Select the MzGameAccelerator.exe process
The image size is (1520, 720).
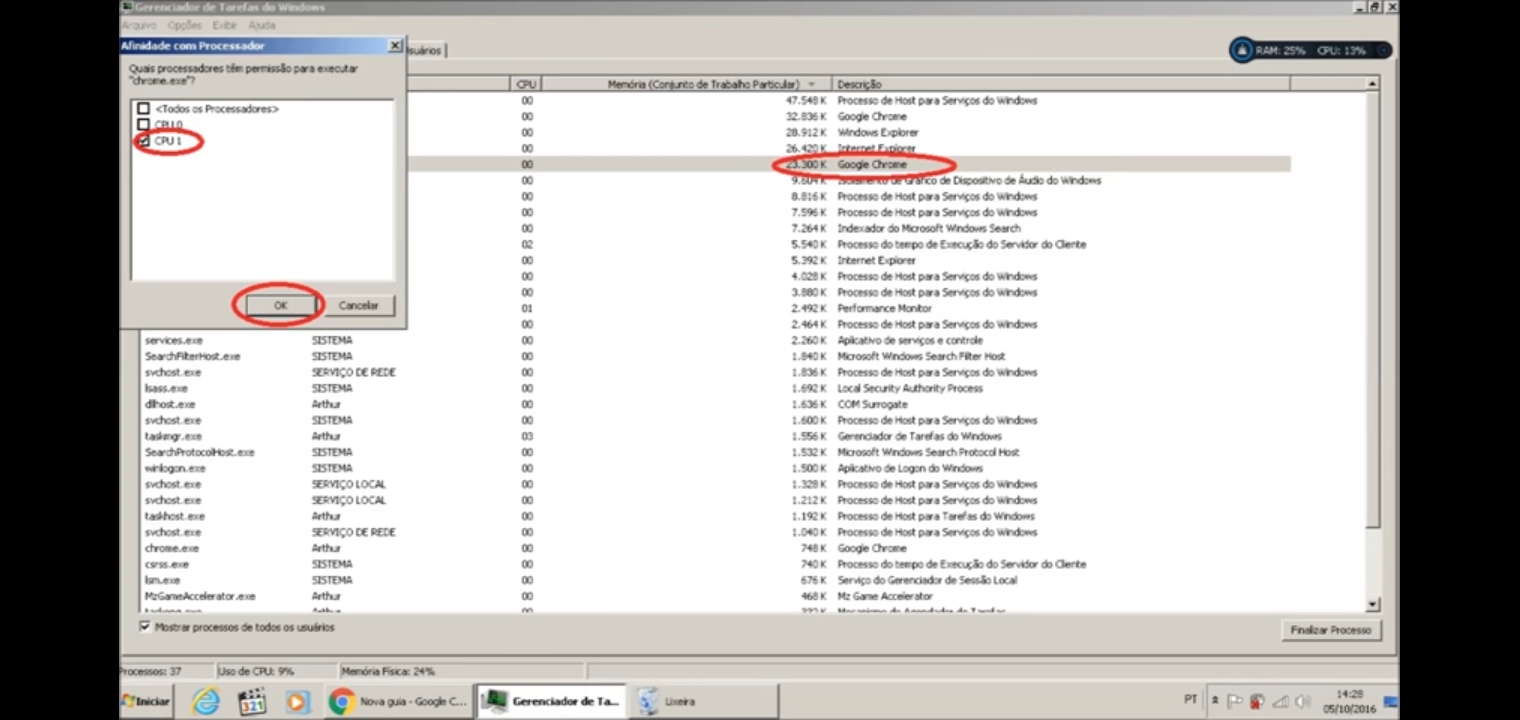click(x=200, y=596)
